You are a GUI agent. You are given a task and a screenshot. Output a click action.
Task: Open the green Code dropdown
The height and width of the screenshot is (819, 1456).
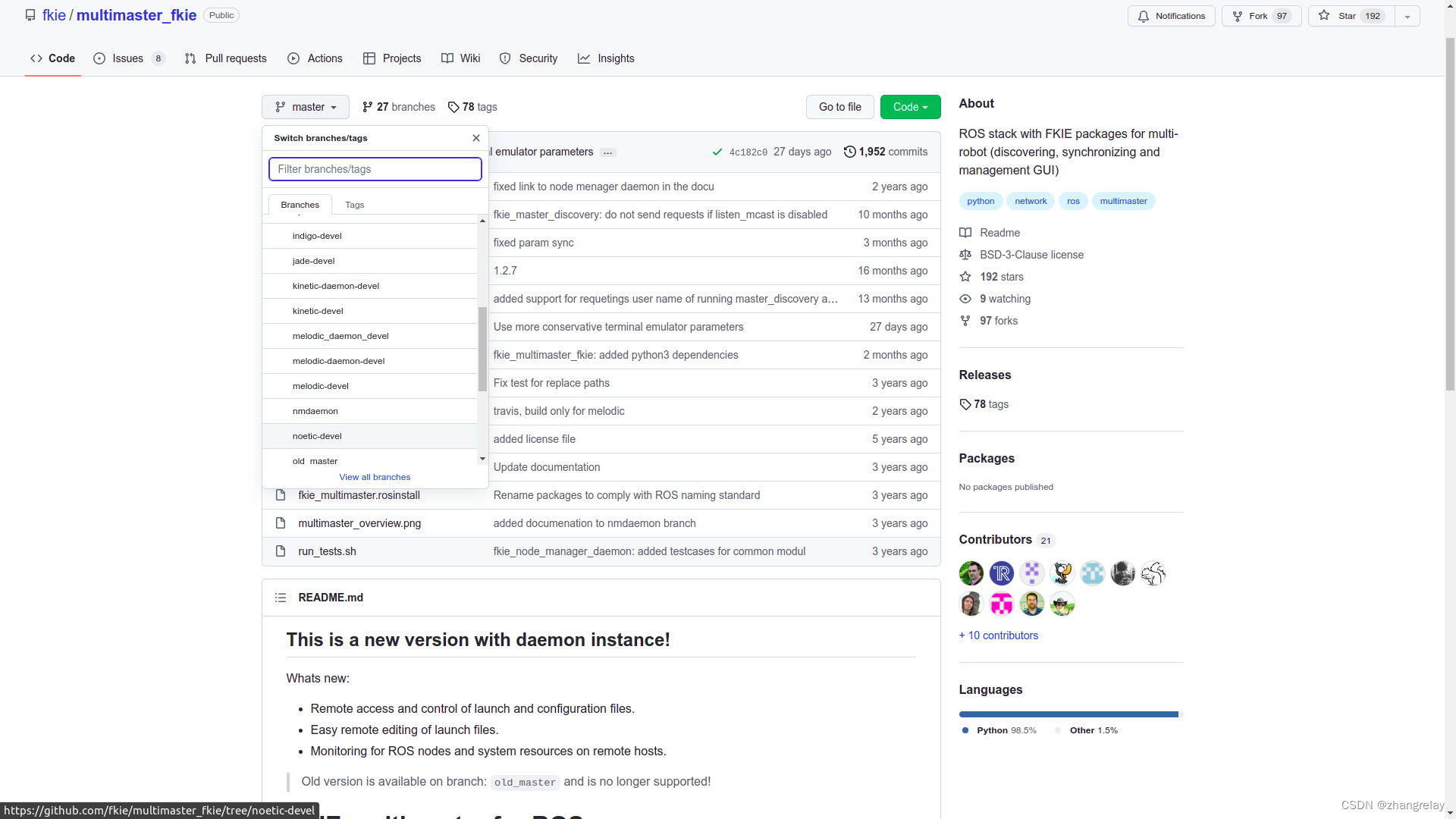pyautogui.click(x=910, y=107)
